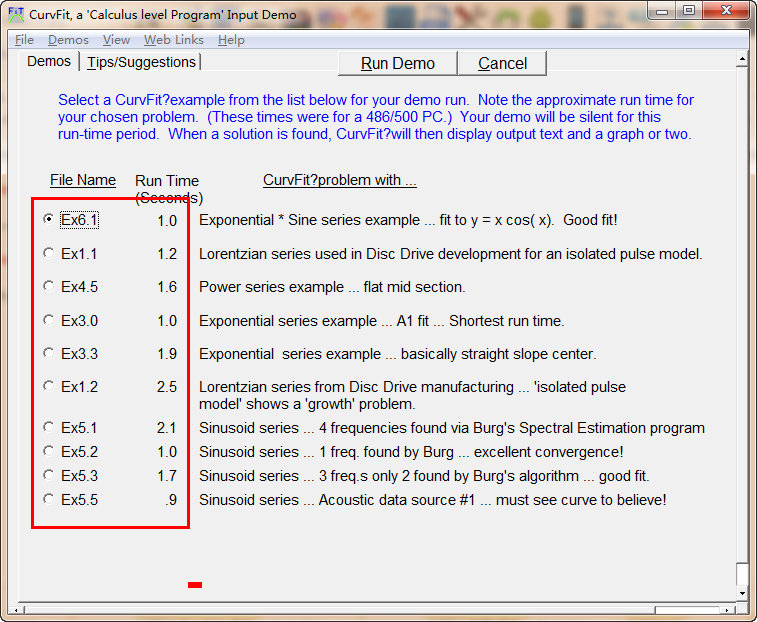Click run time value 1.9 for Ex3.3
The height and width of the screenshot is (622, 757).
click(x=167, y=354)
